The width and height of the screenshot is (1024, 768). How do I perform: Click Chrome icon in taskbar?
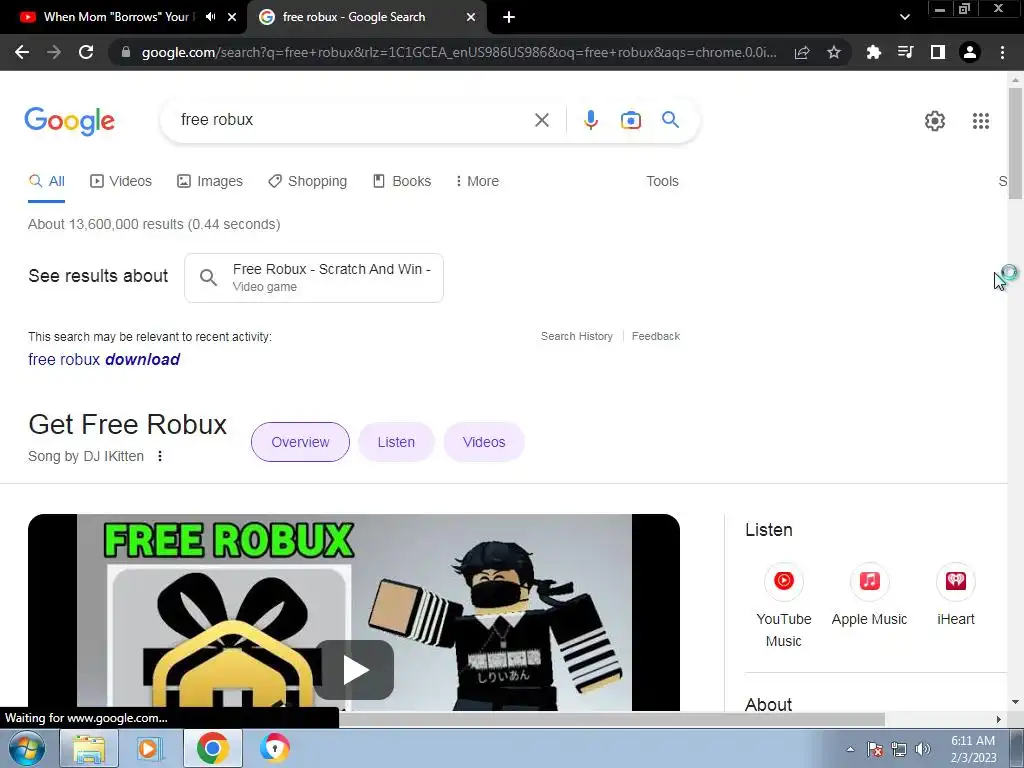[212, 748]
